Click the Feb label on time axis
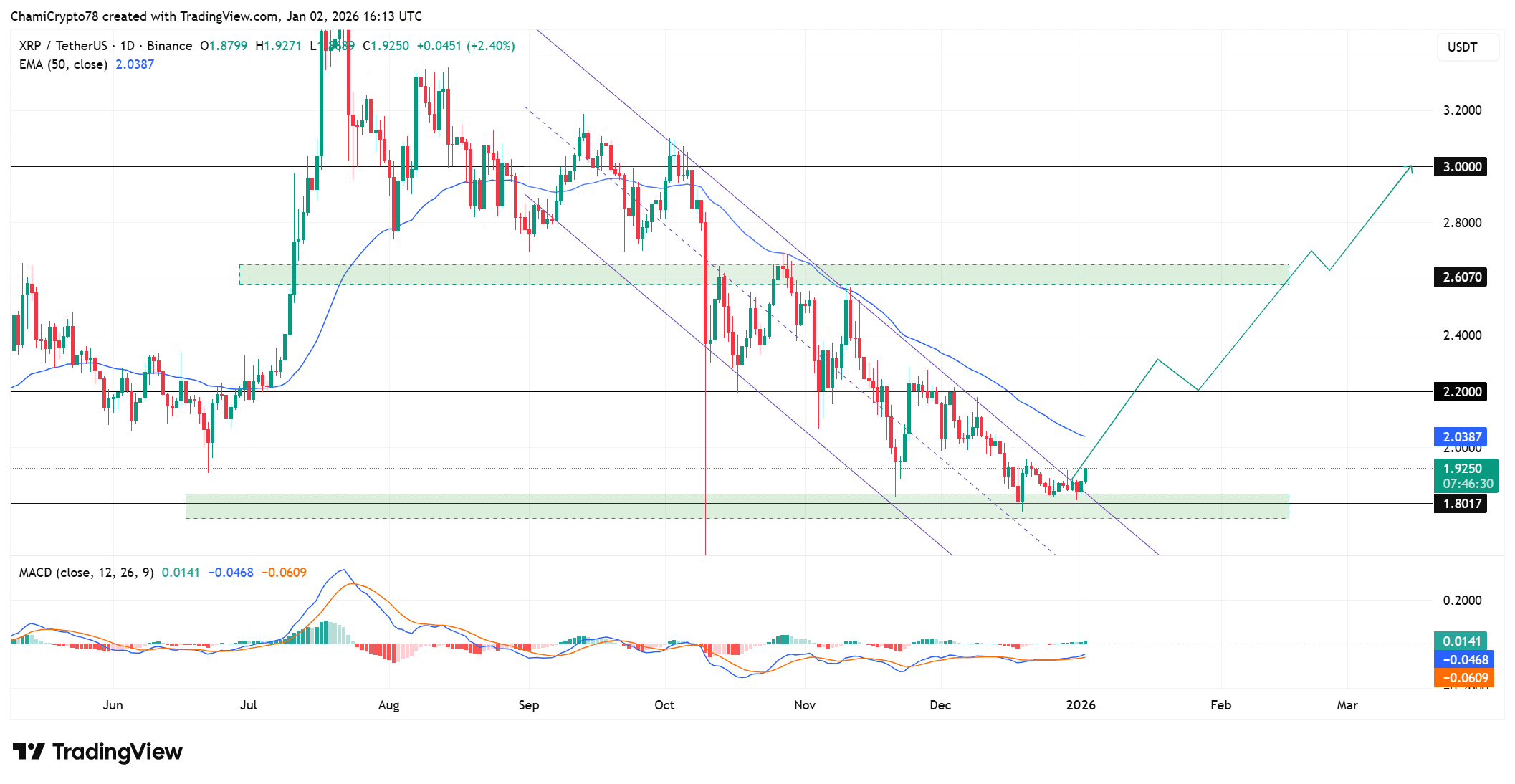Image resolution: width=1515 pixels, height=784 pixels. coord(1220,705)
